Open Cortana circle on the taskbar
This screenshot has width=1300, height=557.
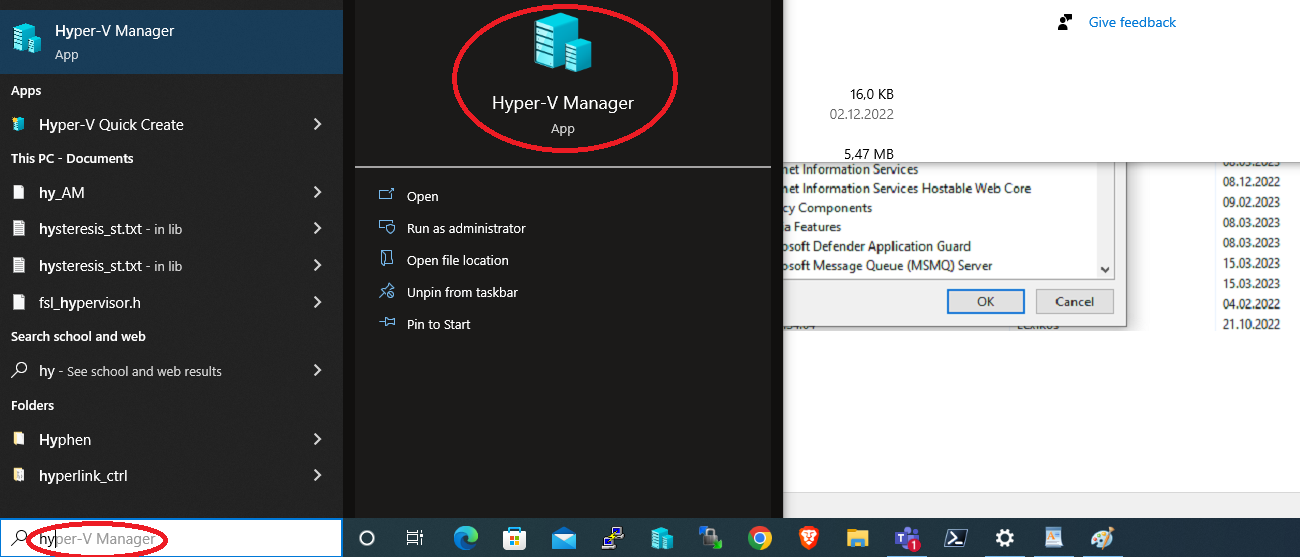(367, 539)
